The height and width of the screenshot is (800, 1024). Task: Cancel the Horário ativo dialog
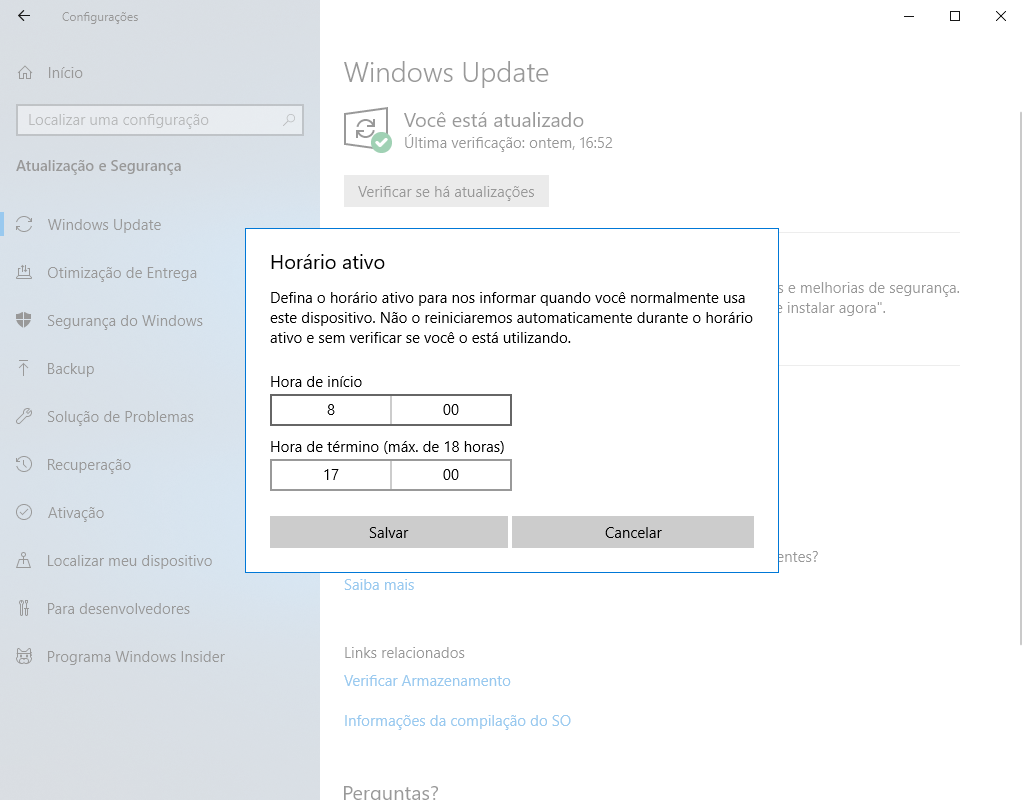tap(633, 532)
